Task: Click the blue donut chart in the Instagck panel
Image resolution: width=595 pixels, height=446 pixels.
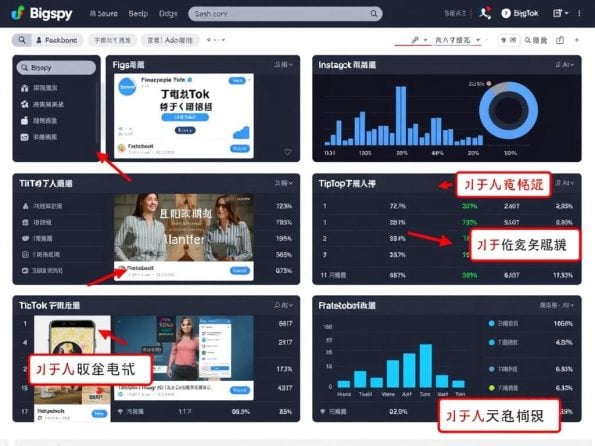Action: pyautogui.click(x=508, y=111)
